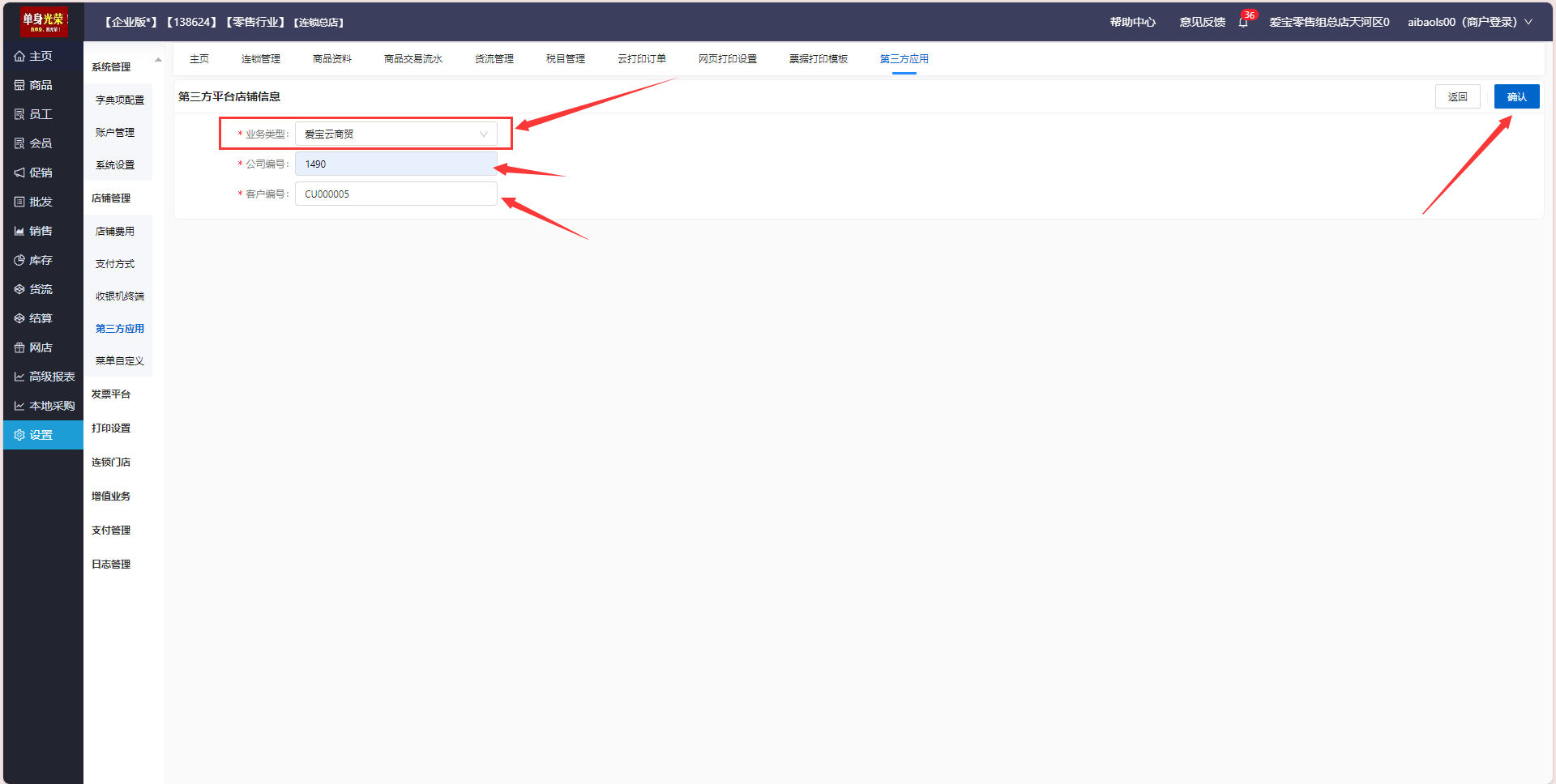Switch to the 连锁管理 tab
The width and height of the screenshot is (1556, 784).
(261, 59)
